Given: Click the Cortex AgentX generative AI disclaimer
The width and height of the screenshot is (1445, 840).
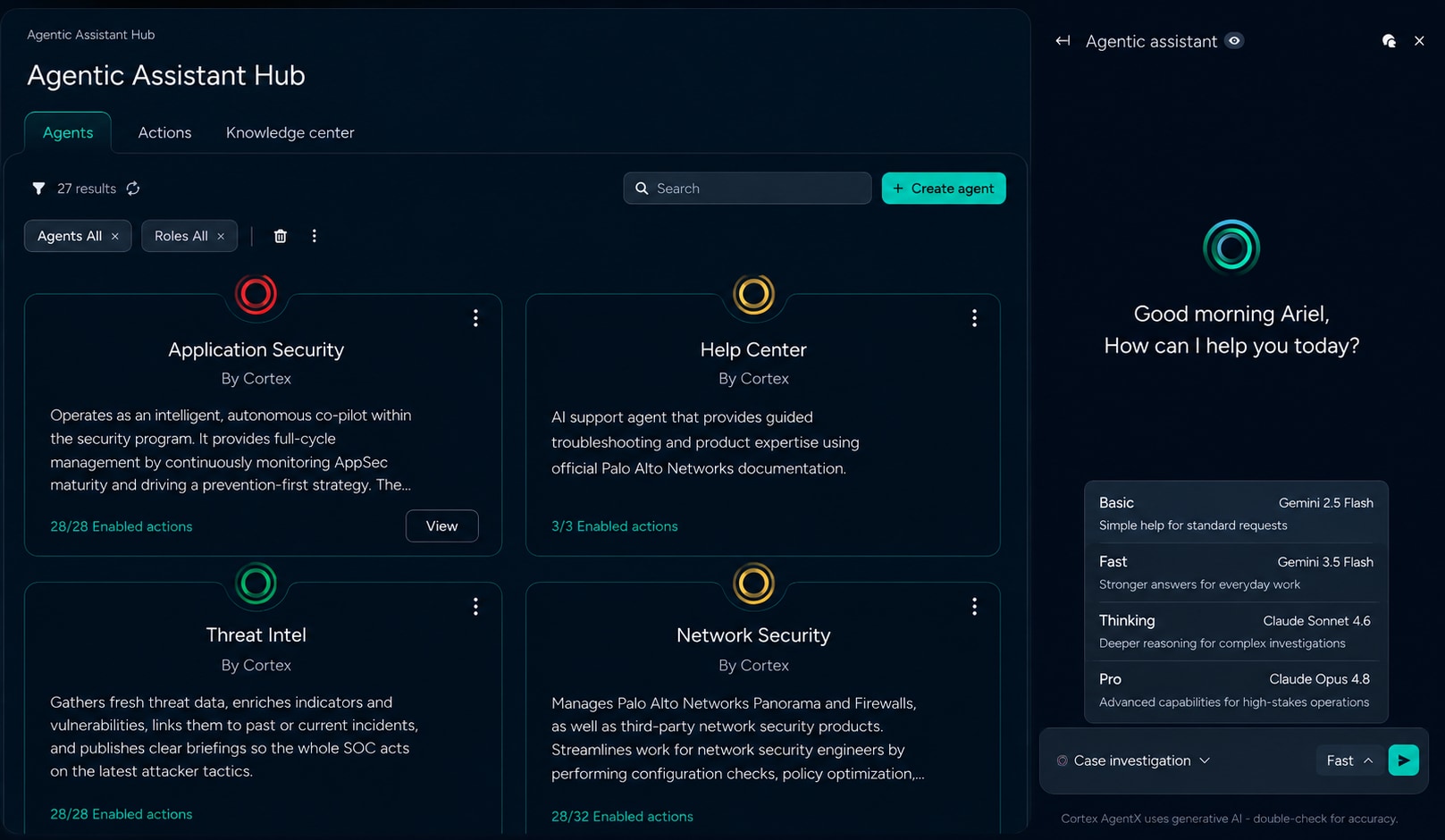Looking at the screenshot, I should point(1230,819).
